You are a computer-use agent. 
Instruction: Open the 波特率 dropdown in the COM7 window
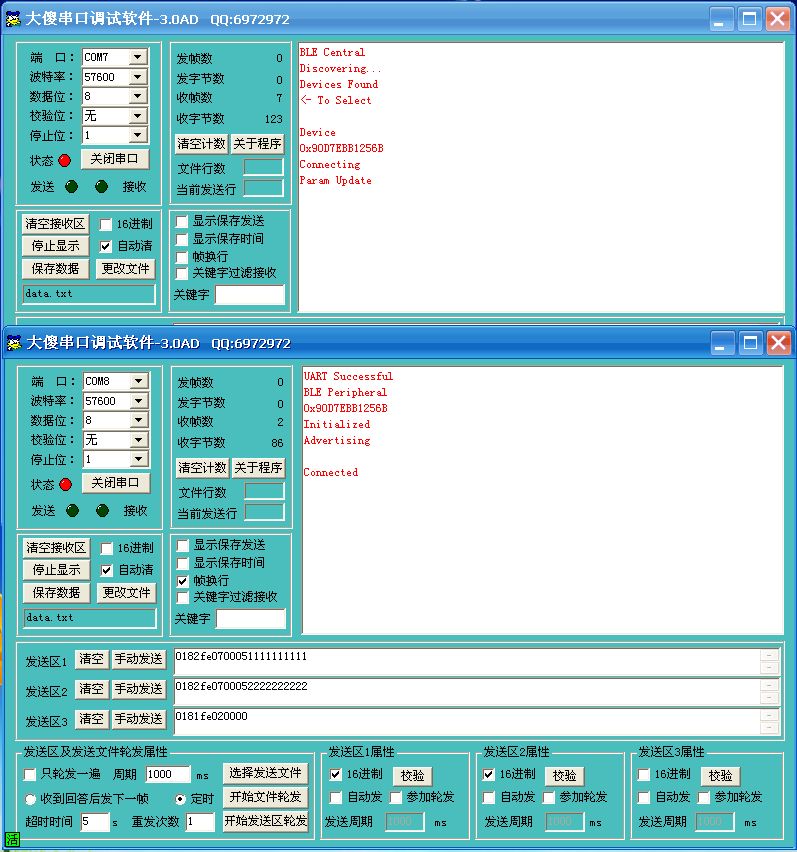[138, 77]
